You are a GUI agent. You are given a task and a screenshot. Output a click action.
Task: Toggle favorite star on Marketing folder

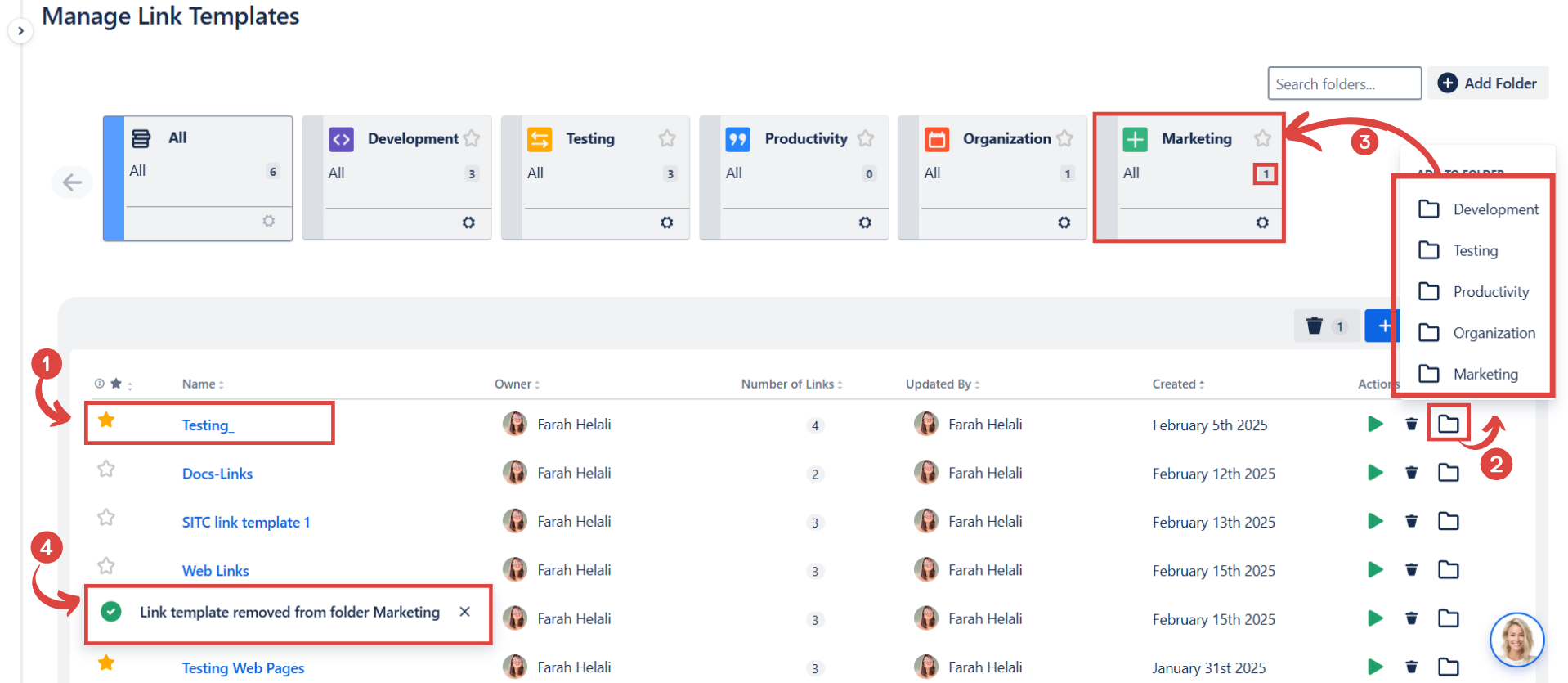1262,138
